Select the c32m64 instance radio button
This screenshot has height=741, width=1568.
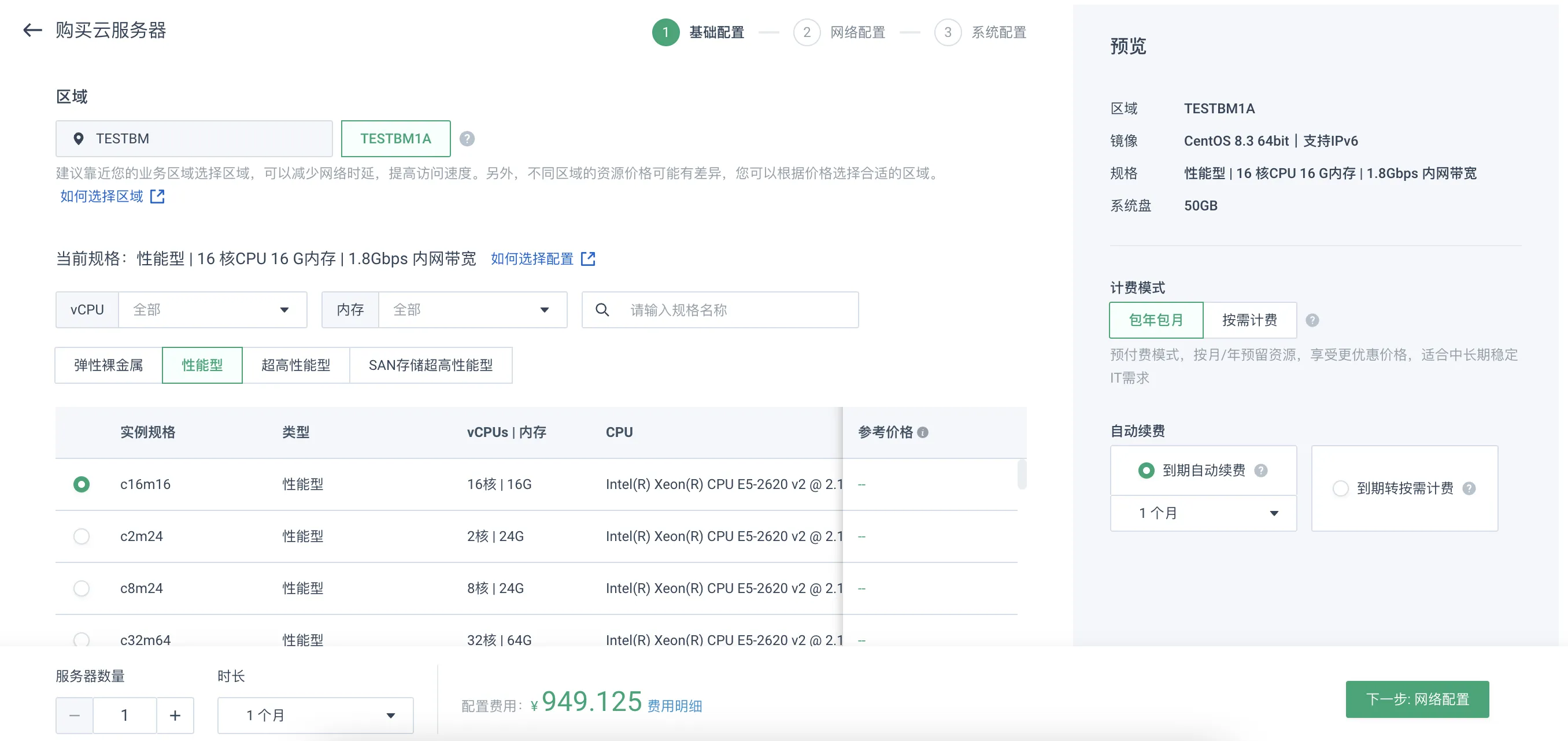coord(81,640)
